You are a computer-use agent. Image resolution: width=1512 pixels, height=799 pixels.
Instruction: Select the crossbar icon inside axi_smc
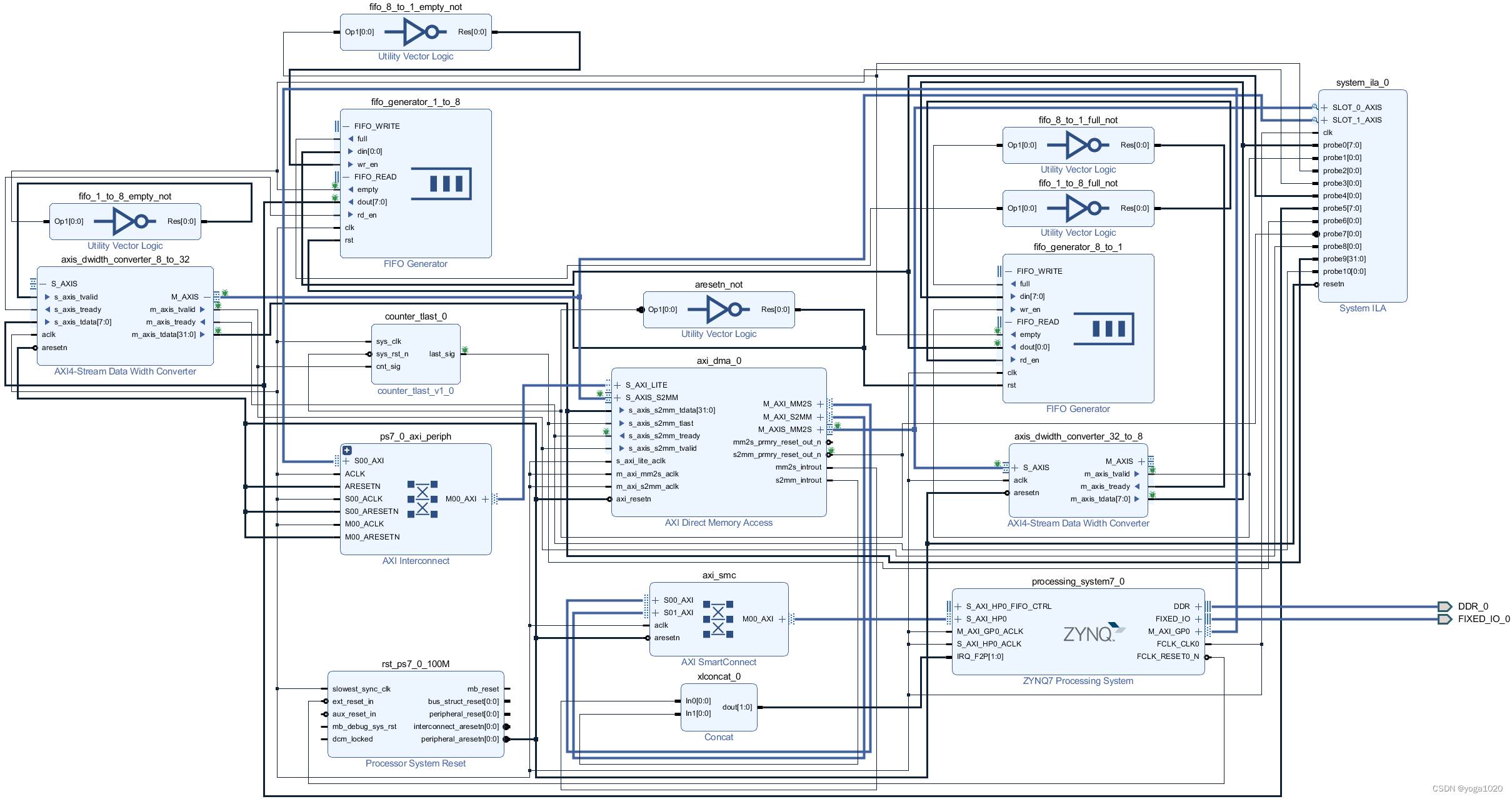point(718,619)
